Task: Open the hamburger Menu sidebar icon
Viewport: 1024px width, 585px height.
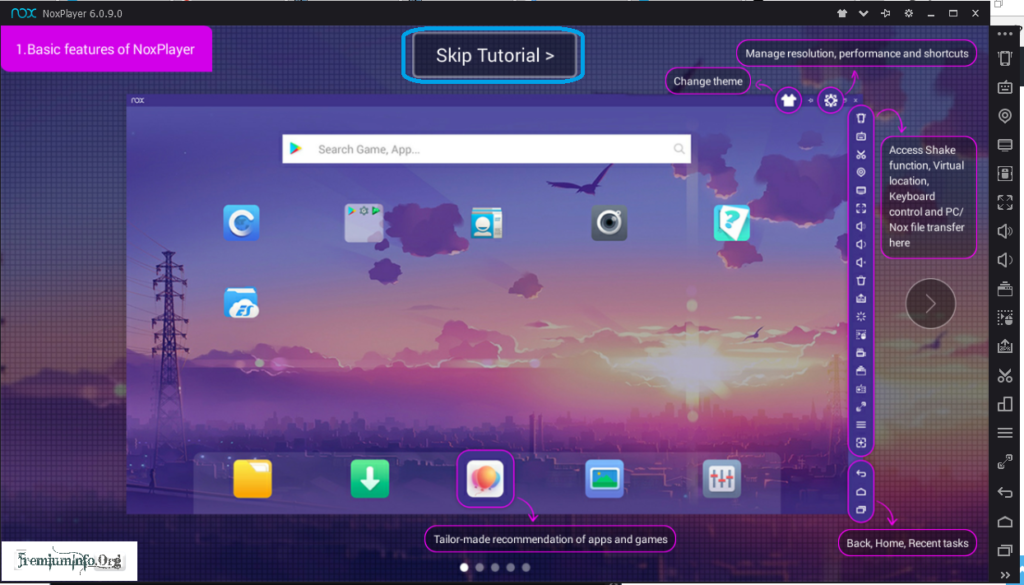Action: [1004, 433]
